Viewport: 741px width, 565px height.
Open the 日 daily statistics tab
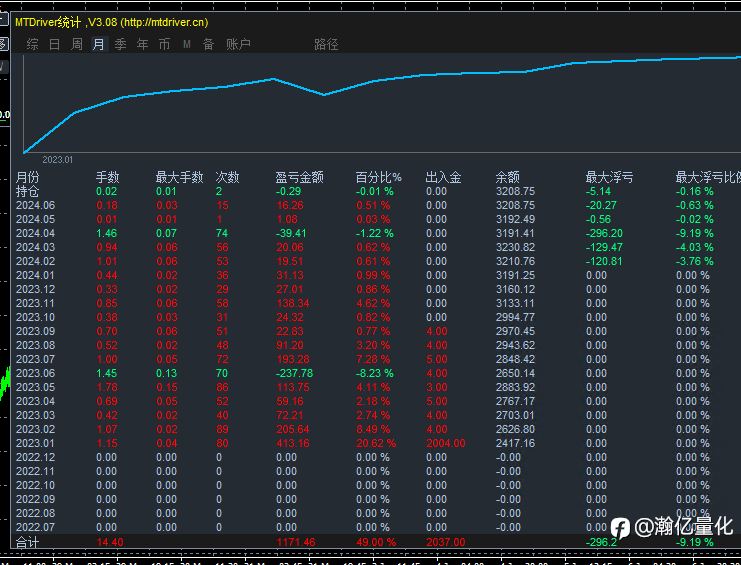coord(54,44)
